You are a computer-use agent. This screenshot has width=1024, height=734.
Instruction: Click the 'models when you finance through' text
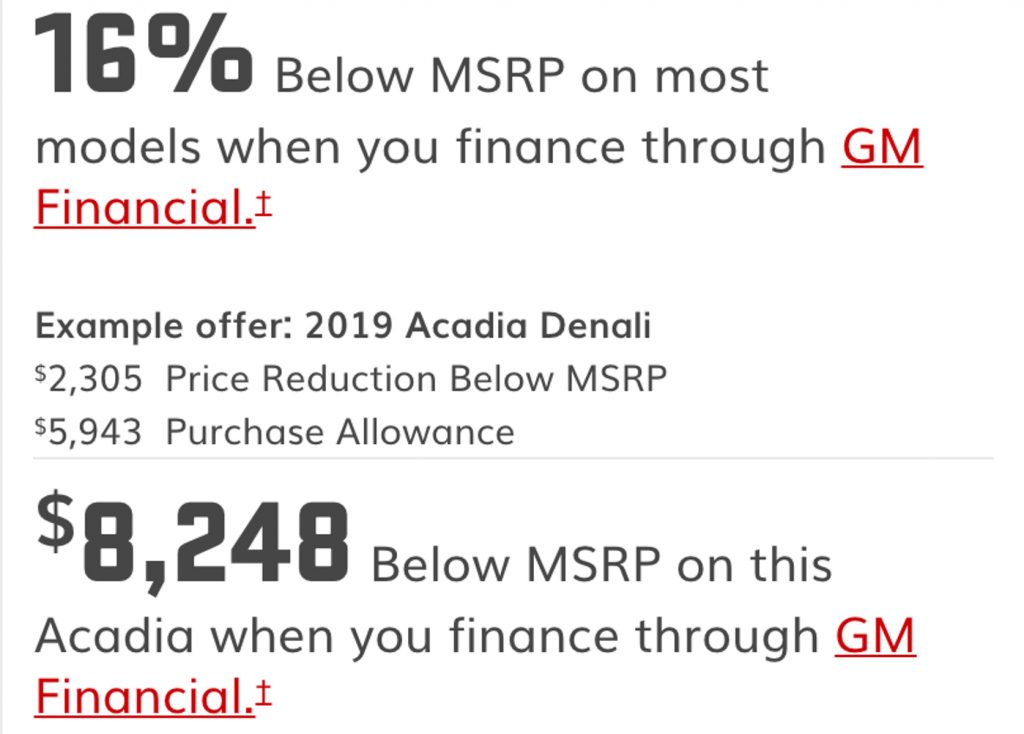430,148
